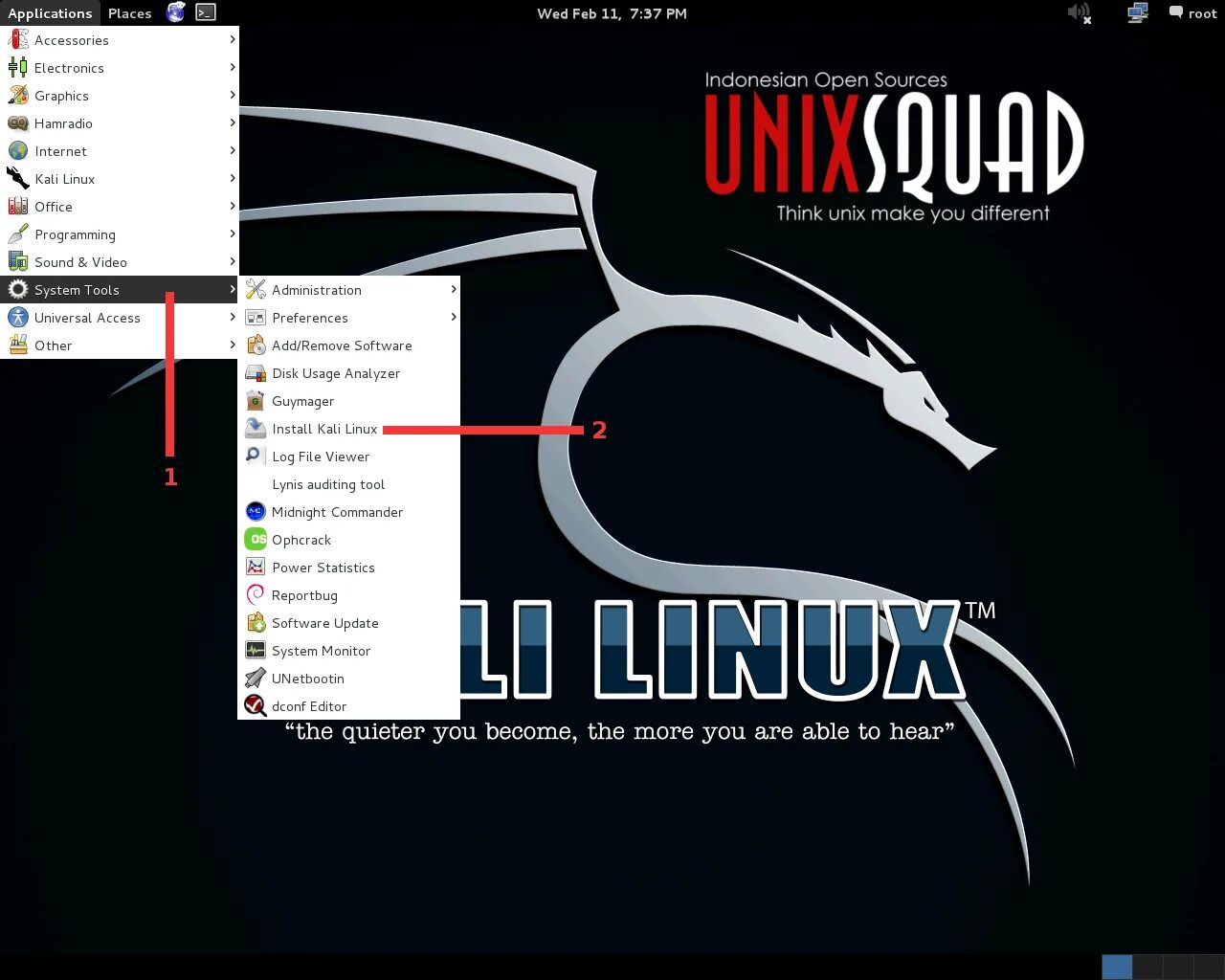This screenshot has height=980, width=1225.
Task: Open the network connection indicator
Action: coord(1138,12)
